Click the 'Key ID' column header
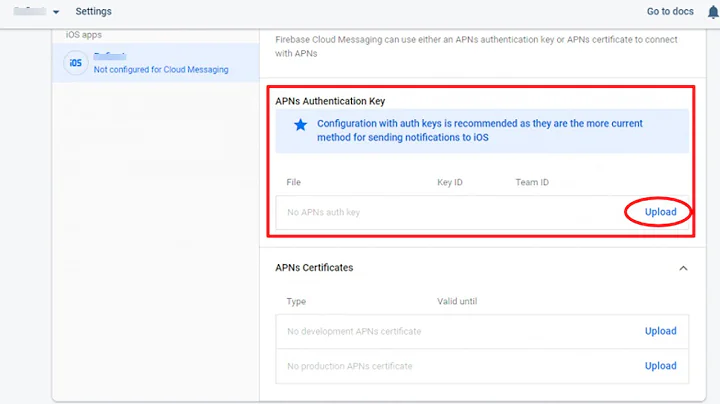Image resolution: width=720 pixels, height=404 pixels. 450,182
